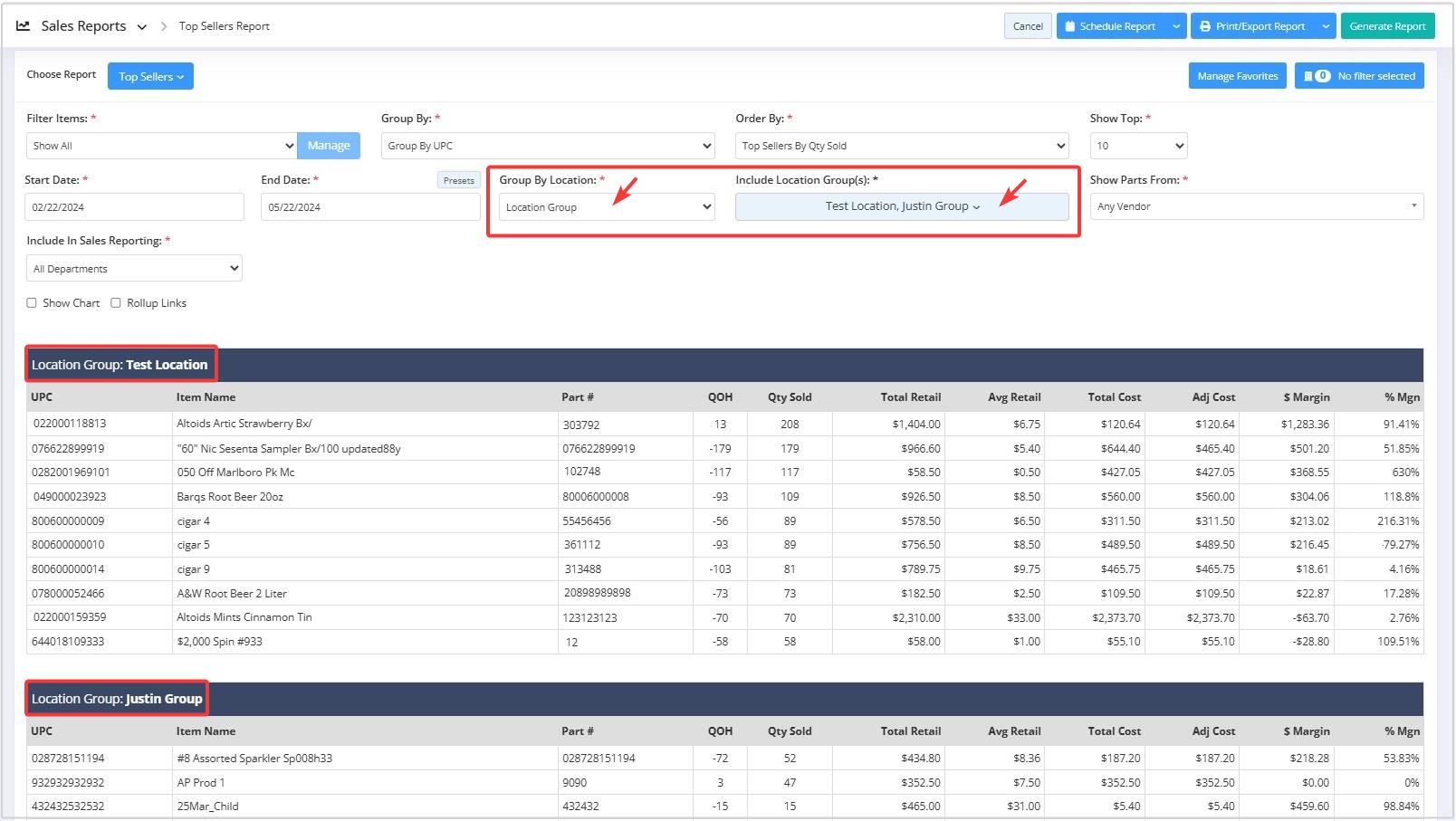Click Altoids Mints Cinnamon Tin item
Viewport: 1456px width, 821px height.
point(244,617)
